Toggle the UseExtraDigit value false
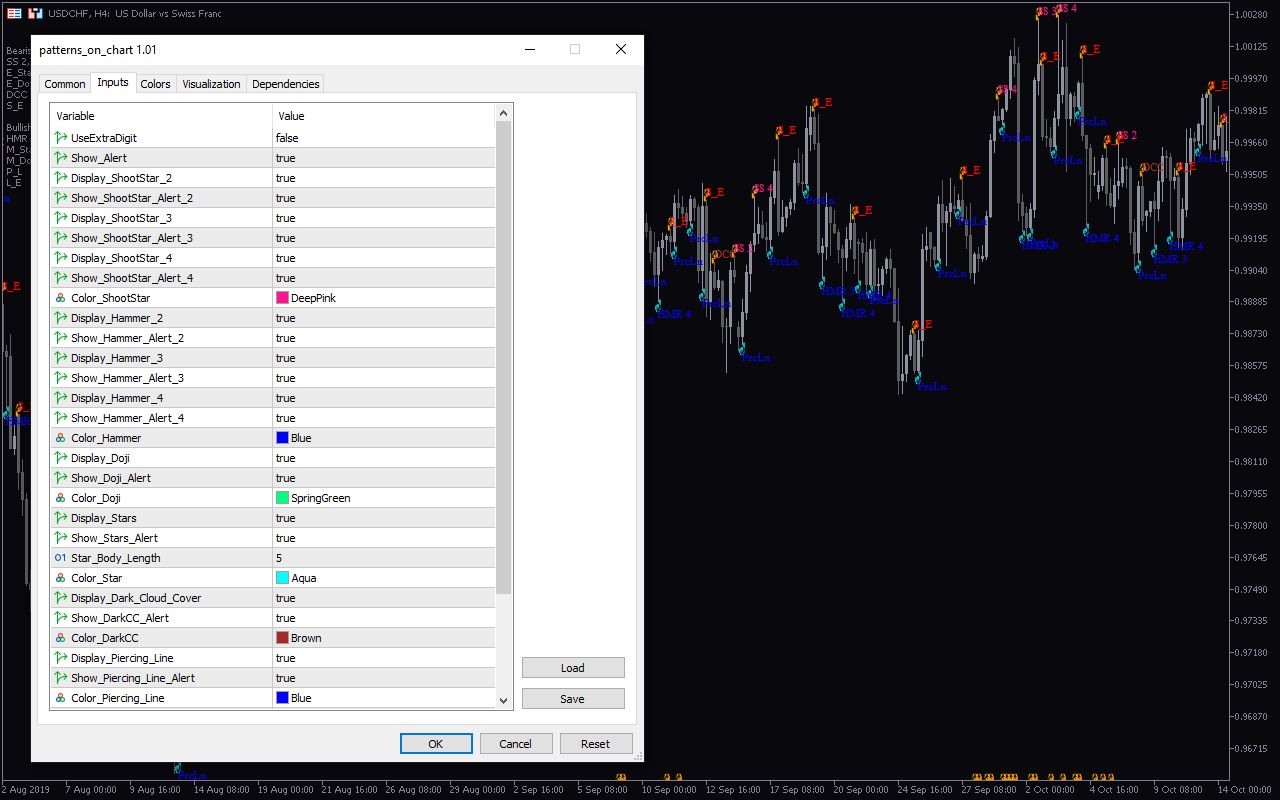This screenshot has width=1280, height=800. click(x=384, y=138)
